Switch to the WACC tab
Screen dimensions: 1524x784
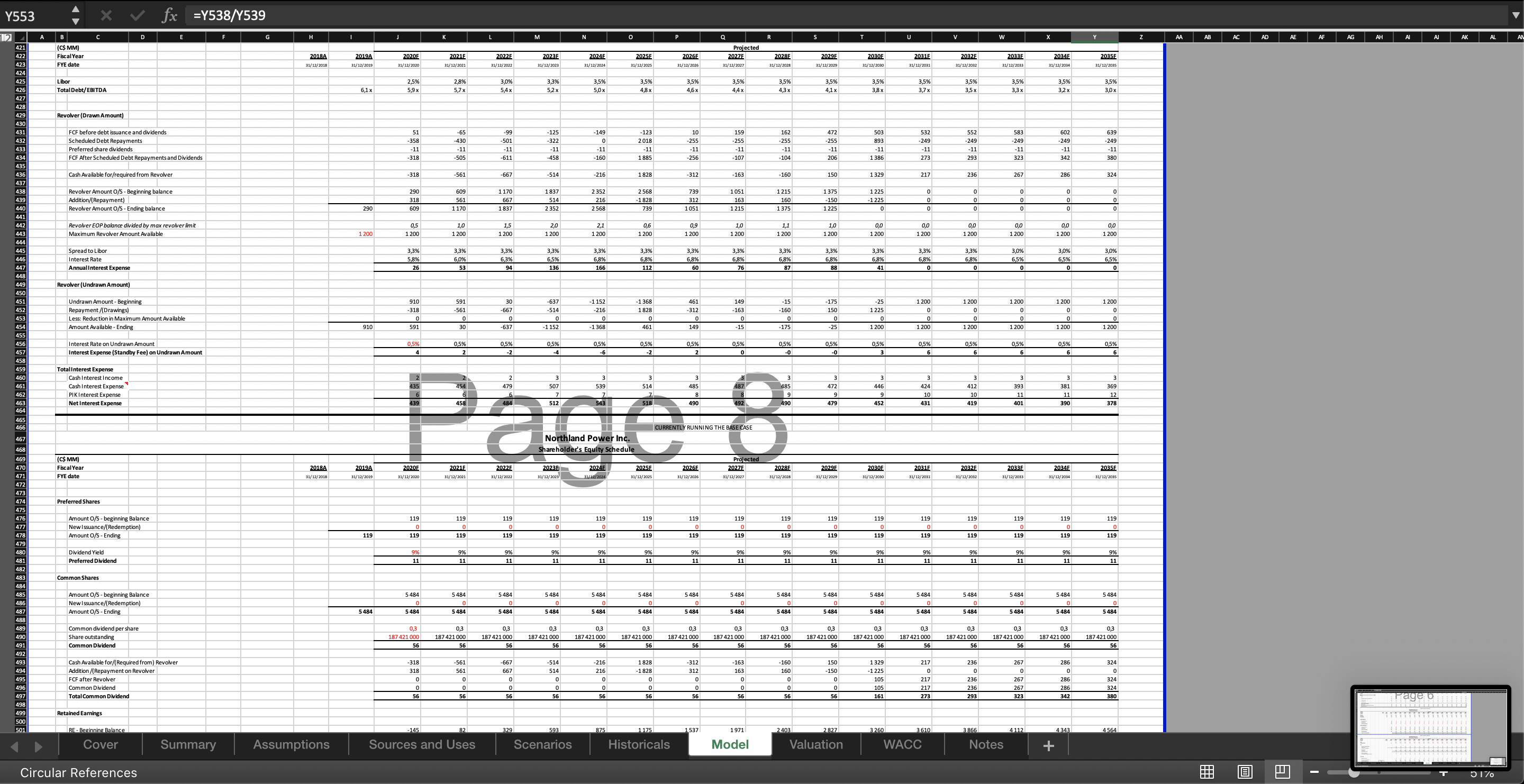point(902,744)
